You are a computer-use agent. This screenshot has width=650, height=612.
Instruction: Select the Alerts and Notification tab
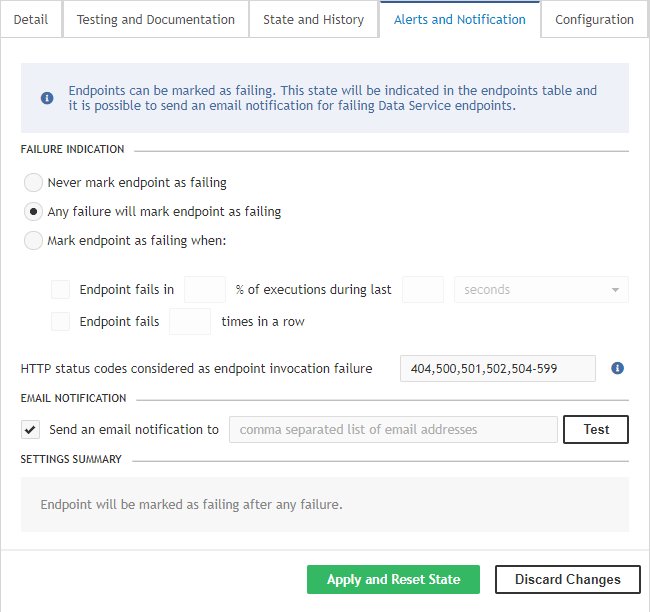coord(460,20)
